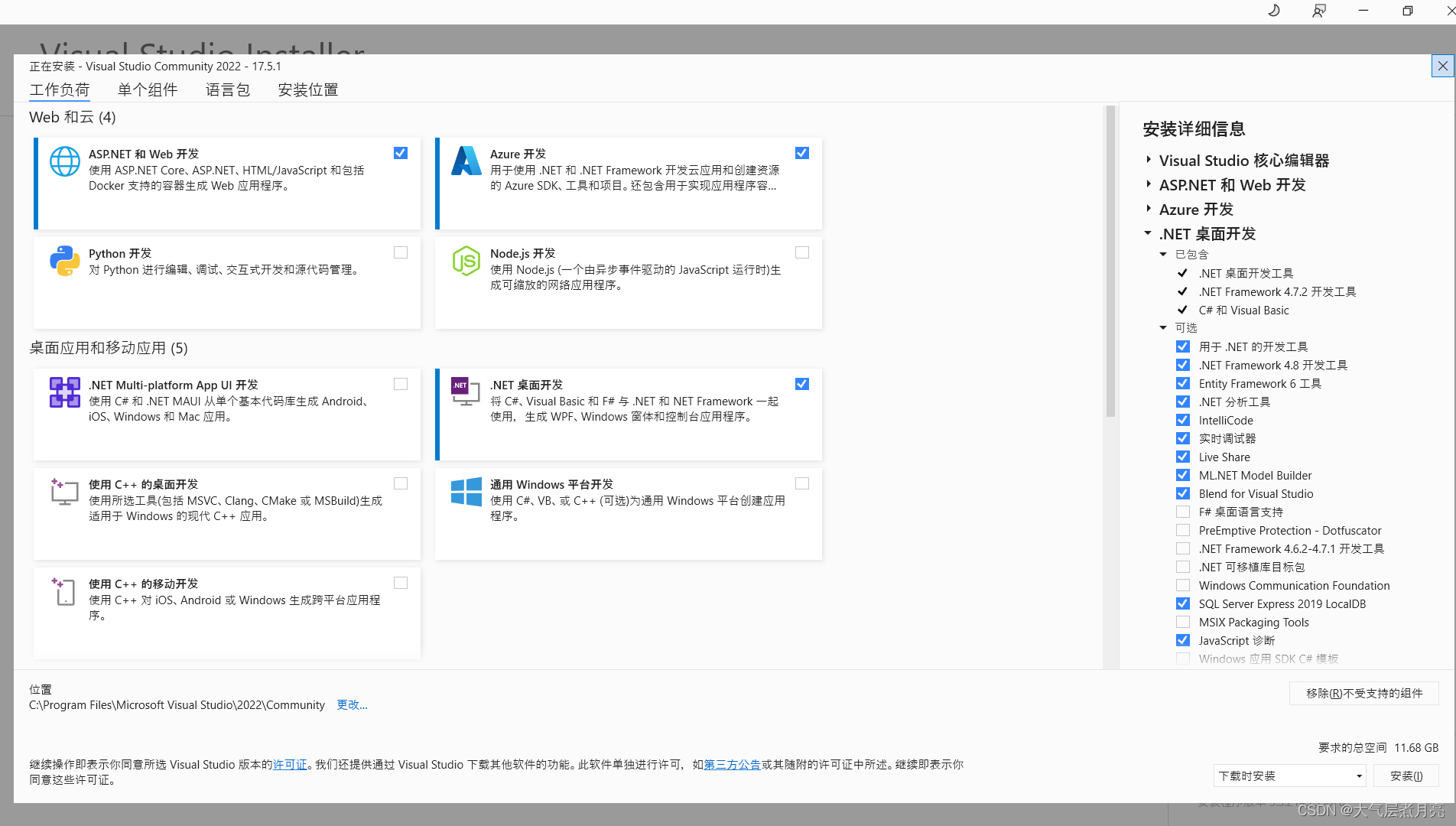Click C# 和 Visual Basic included item
This screenshot has height=826, width=1456.
(1243, 310)
